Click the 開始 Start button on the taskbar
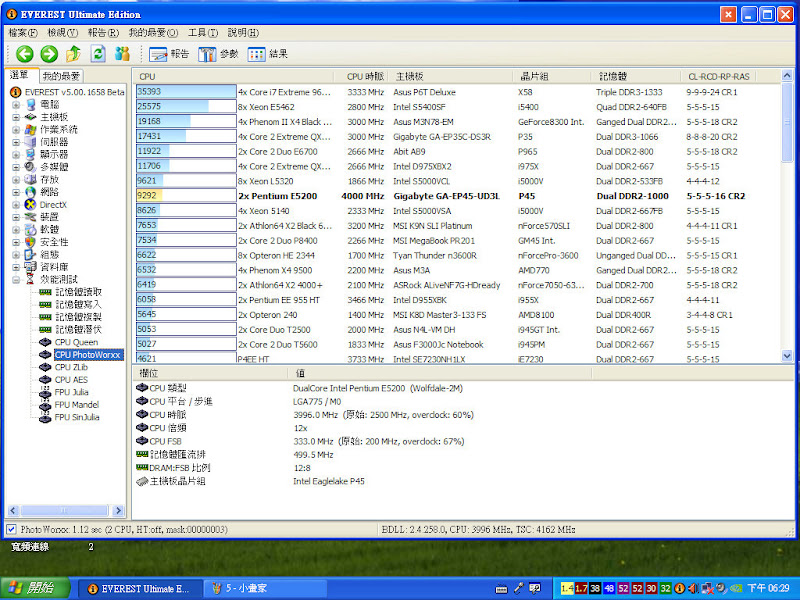The image size is (800, 600). click(35, 587)
